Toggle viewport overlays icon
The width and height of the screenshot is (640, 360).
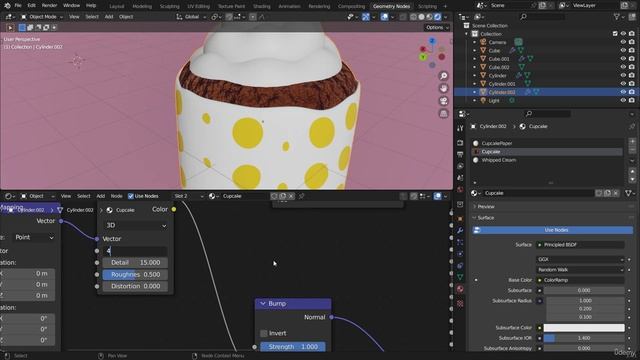coord(384,17)
